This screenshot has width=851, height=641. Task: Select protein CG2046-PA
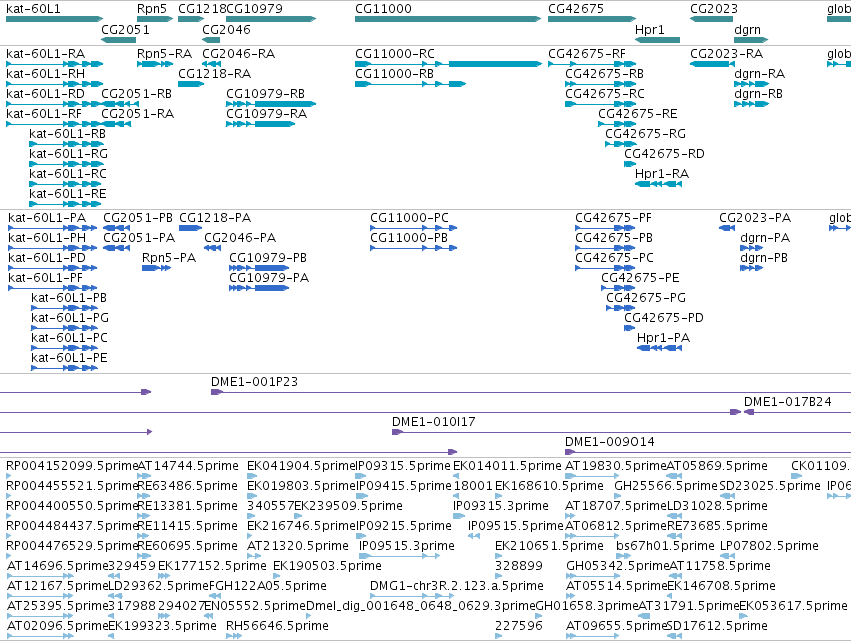[213, 248]
